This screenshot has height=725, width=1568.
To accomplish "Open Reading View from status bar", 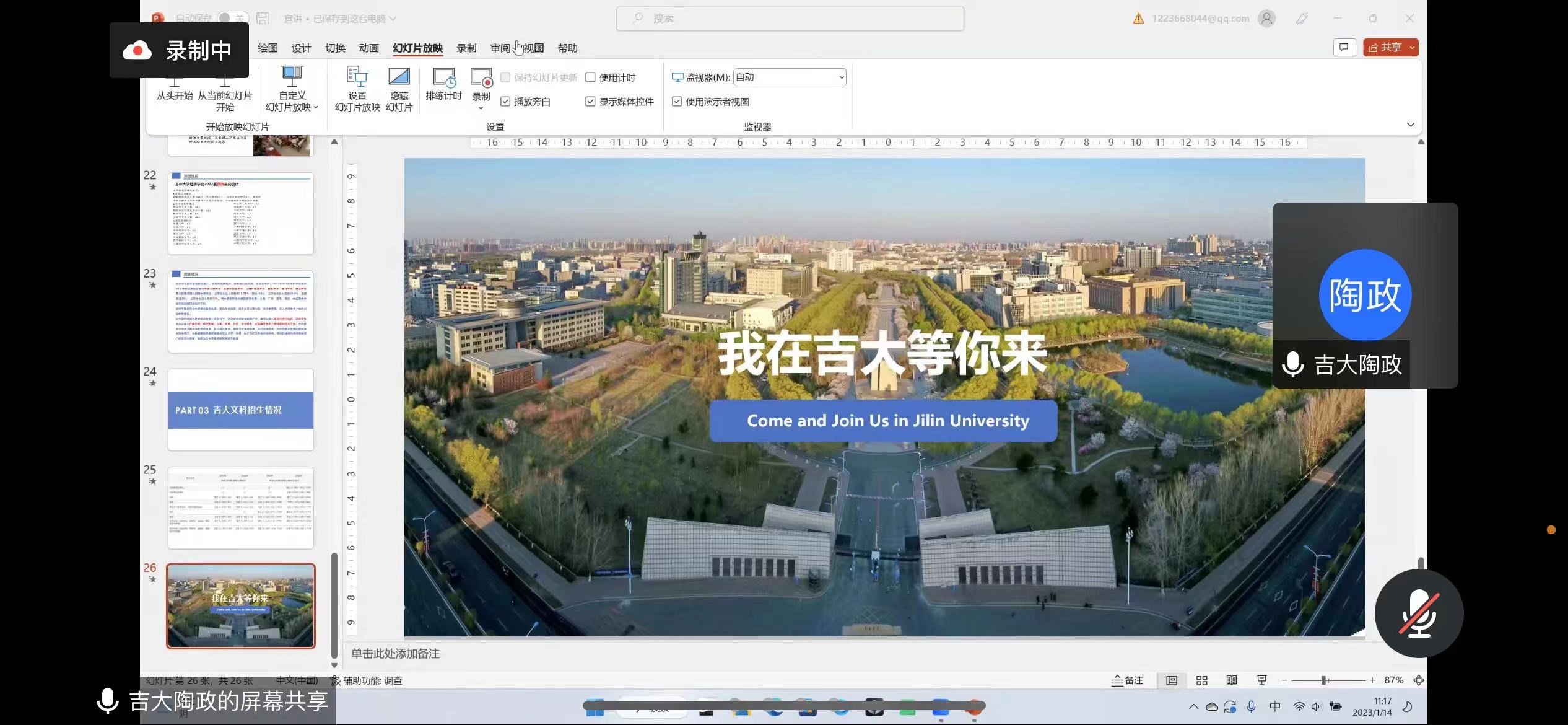I will (x=1232, y=680).
